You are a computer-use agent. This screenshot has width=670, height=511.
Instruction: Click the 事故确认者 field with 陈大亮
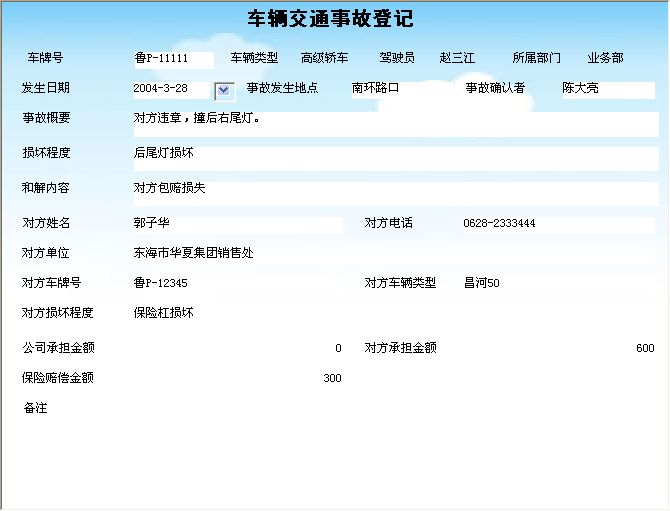coord(606,89)
